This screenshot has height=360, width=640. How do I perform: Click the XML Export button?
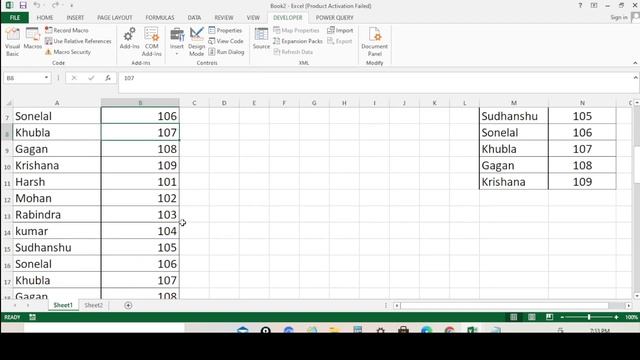click(x=340, y=41)
